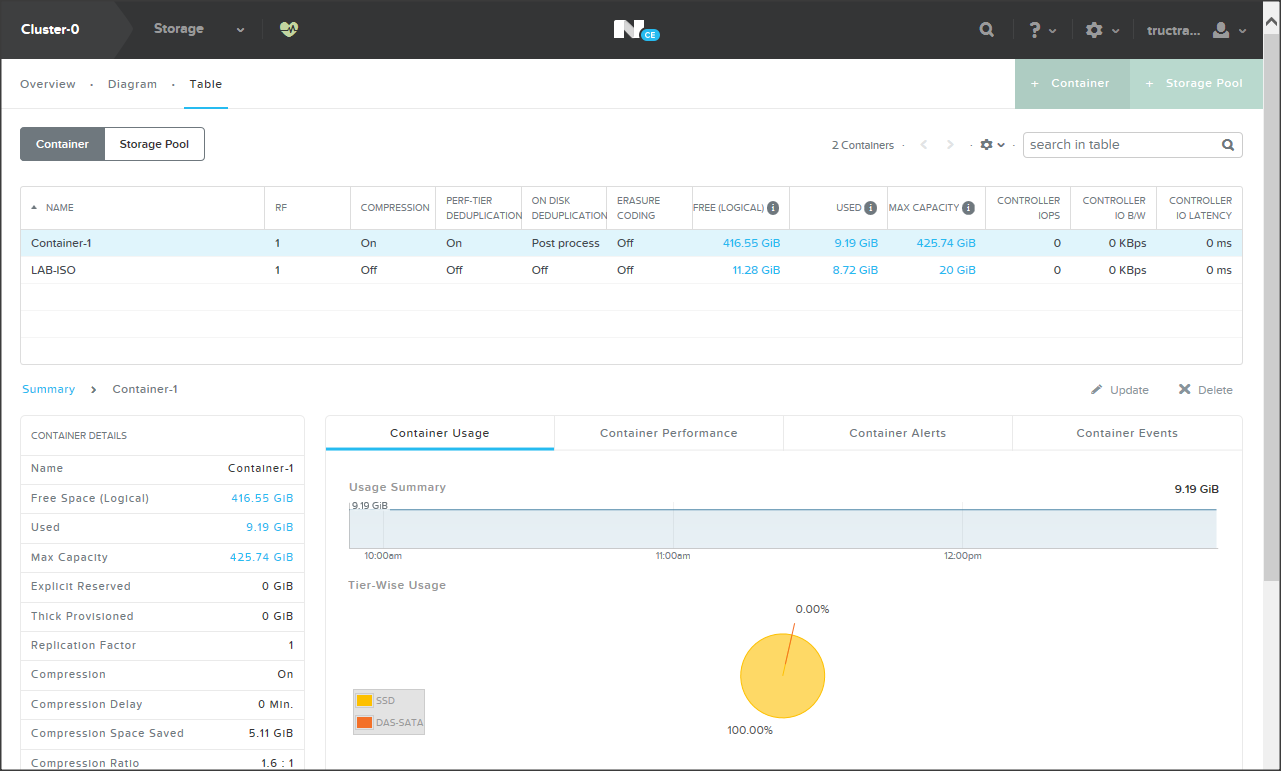Switch view to Storage Pool toggle

coord(154,144)
